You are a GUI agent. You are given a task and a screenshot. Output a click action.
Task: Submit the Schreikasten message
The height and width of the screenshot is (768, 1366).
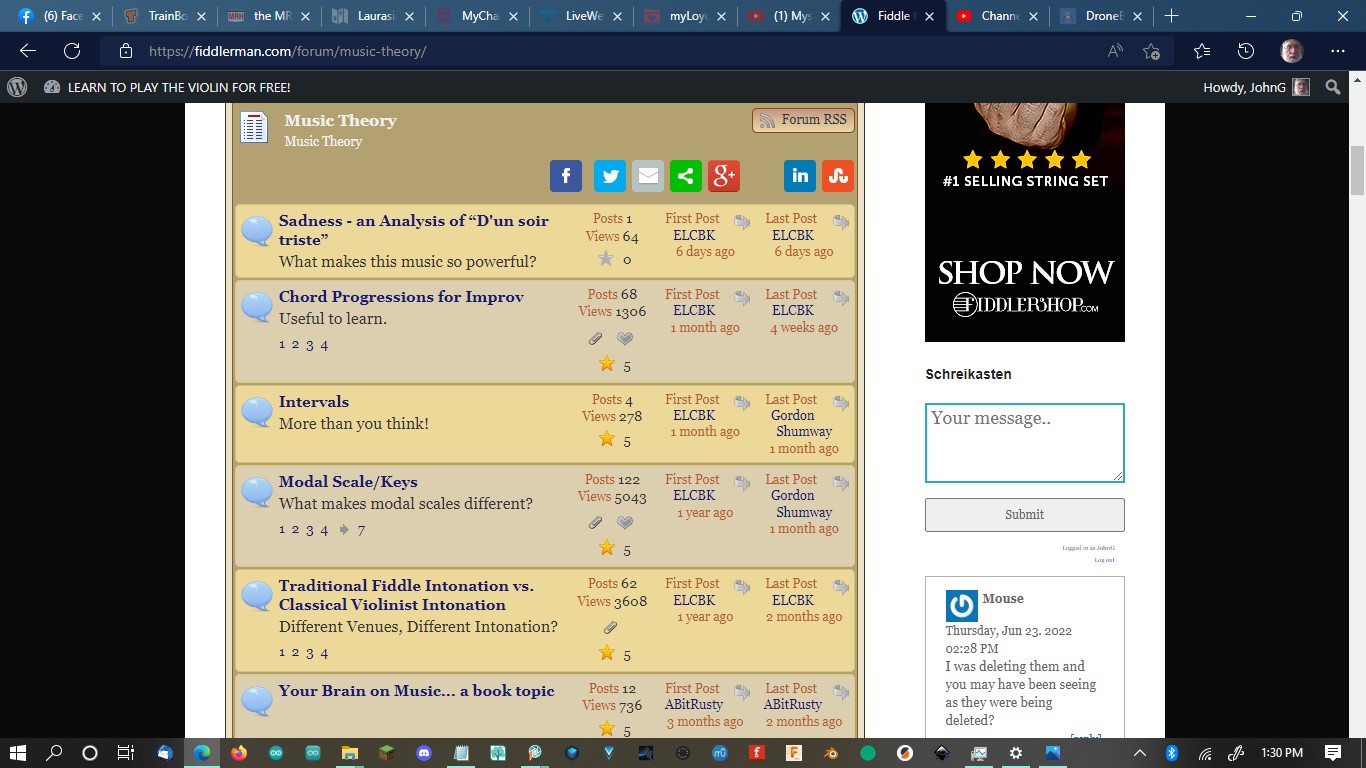click(x=1024, y=514)
